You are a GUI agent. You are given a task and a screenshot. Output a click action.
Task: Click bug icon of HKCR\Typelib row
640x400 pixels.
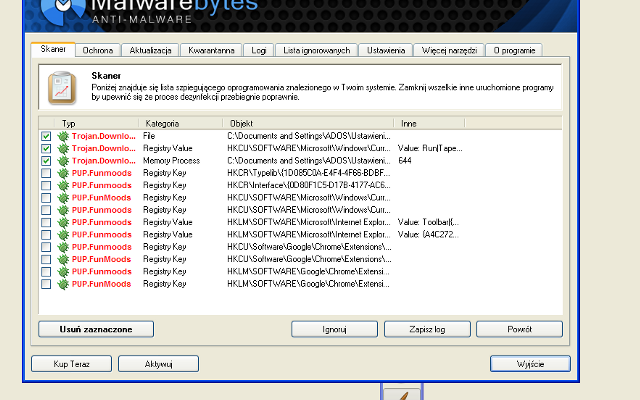(x=63, y=173)
